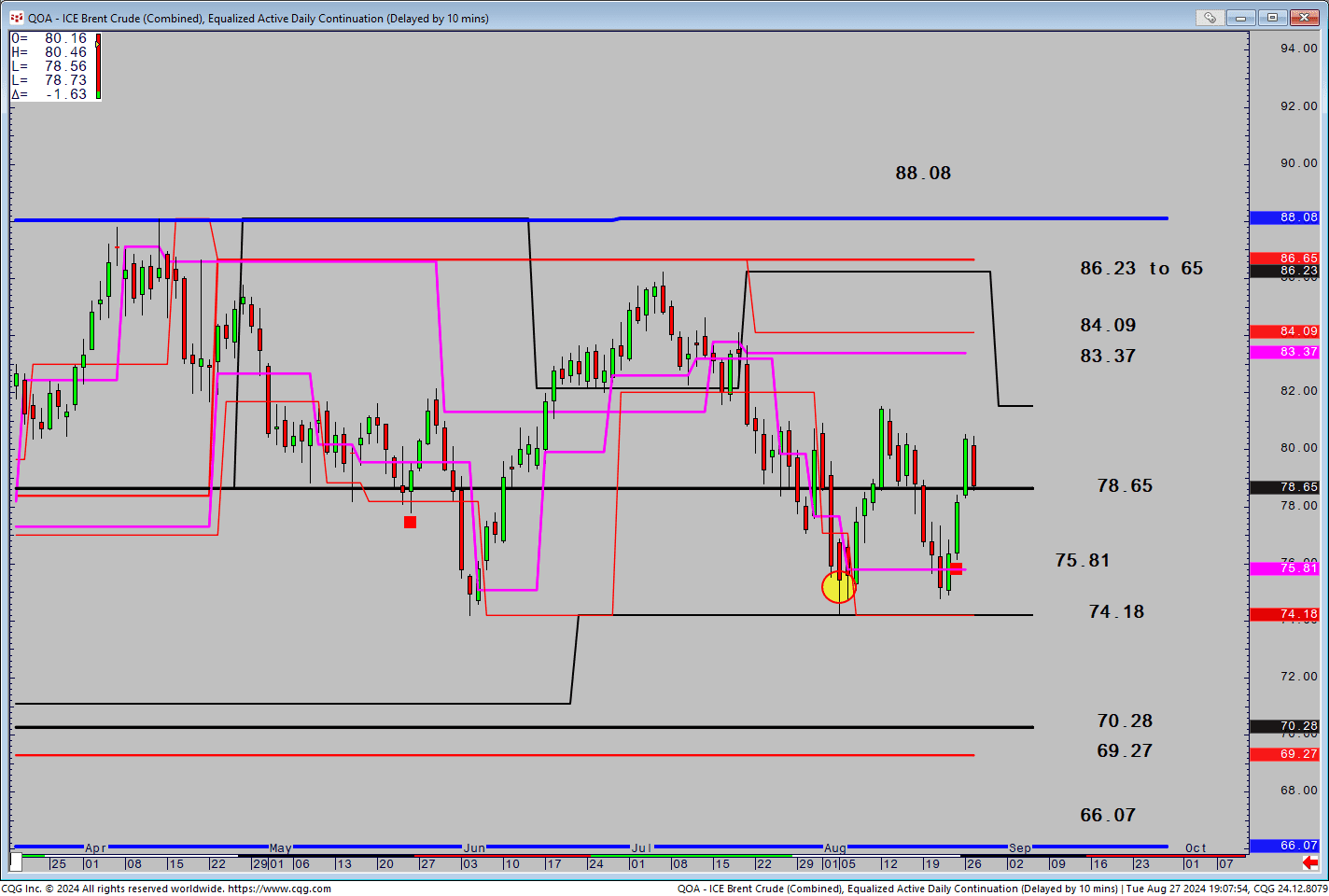Click the 68.00 price scale label

point(1298,791)
